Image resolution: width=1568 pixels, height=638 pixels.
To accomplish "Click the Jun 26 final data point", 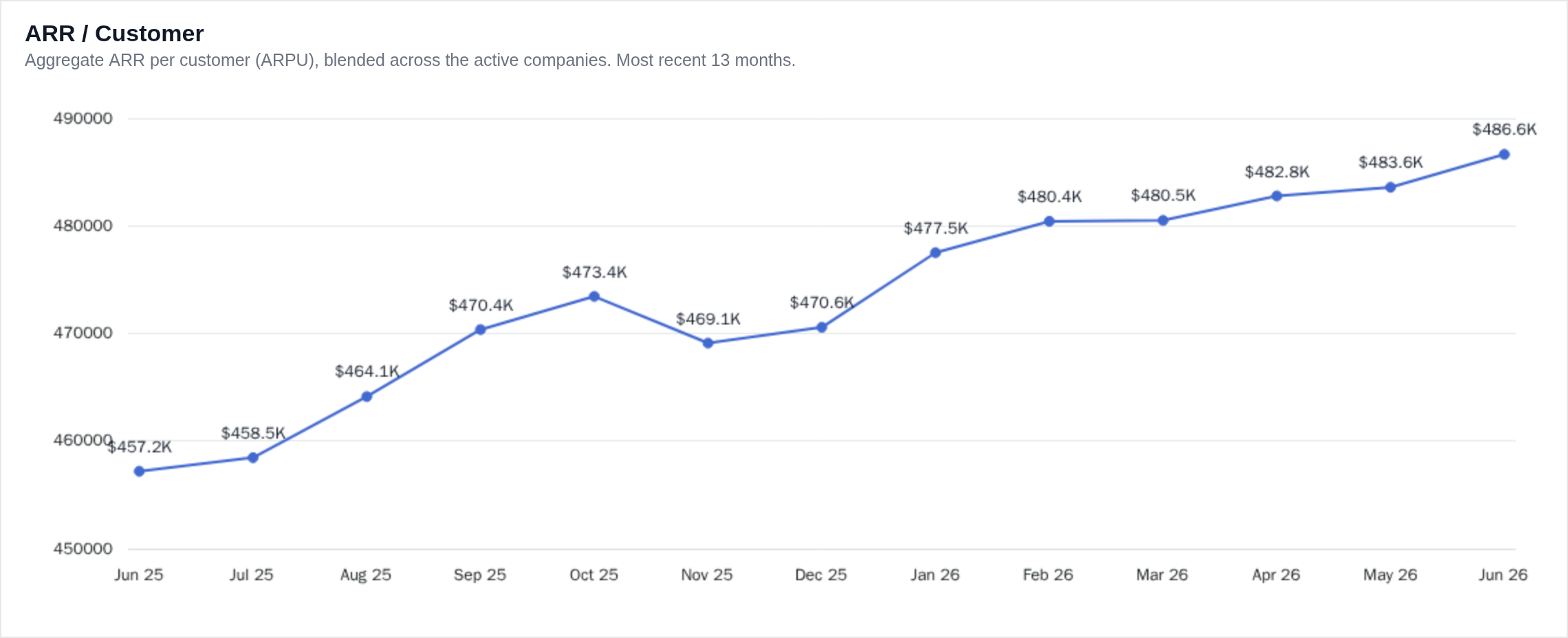I will [1504, 155].
